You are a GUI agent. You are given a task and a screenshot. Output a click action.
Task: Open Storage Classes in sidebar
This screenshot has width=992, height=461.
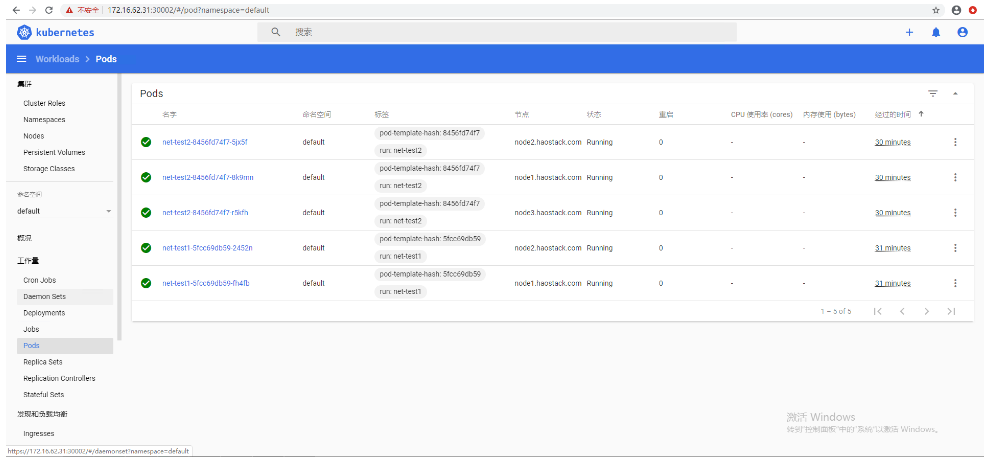click(x=49, y=169)
